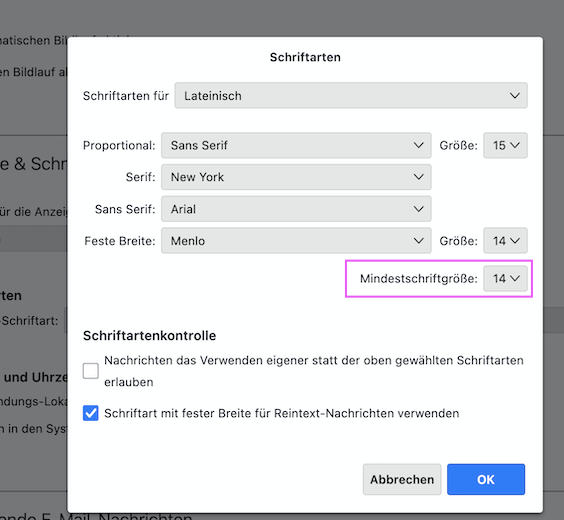
Task: Confirm font settings with OK
Action: (486, 479)
